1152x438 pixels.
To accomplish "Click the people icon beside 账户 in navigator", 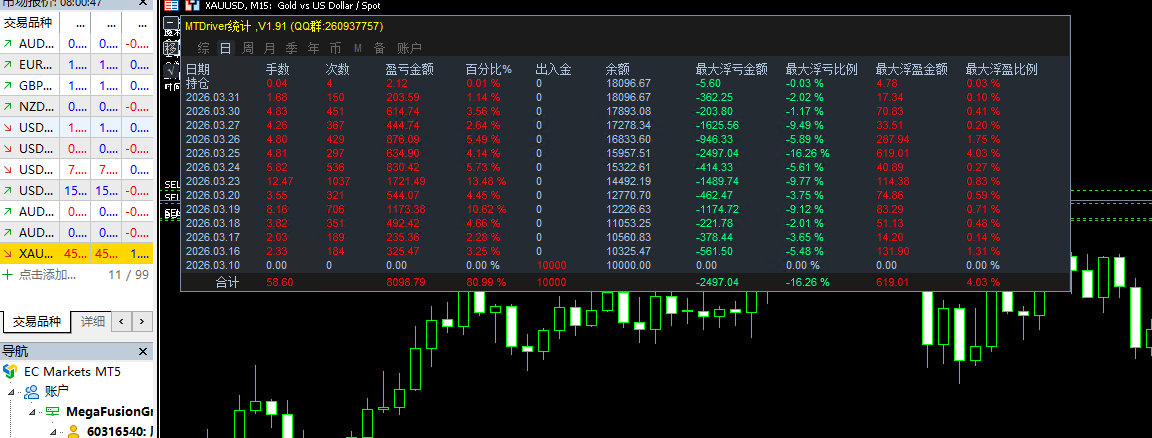I will pos(32,391).
